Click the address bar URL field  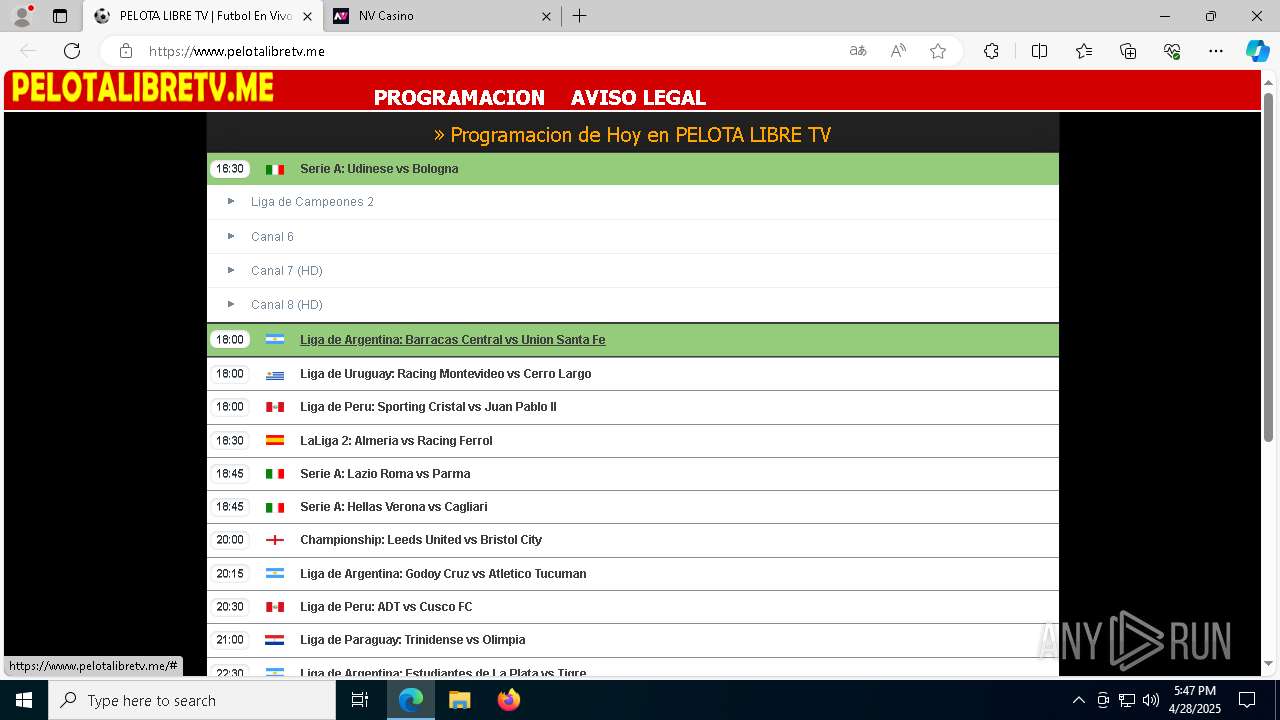point(490,51)
